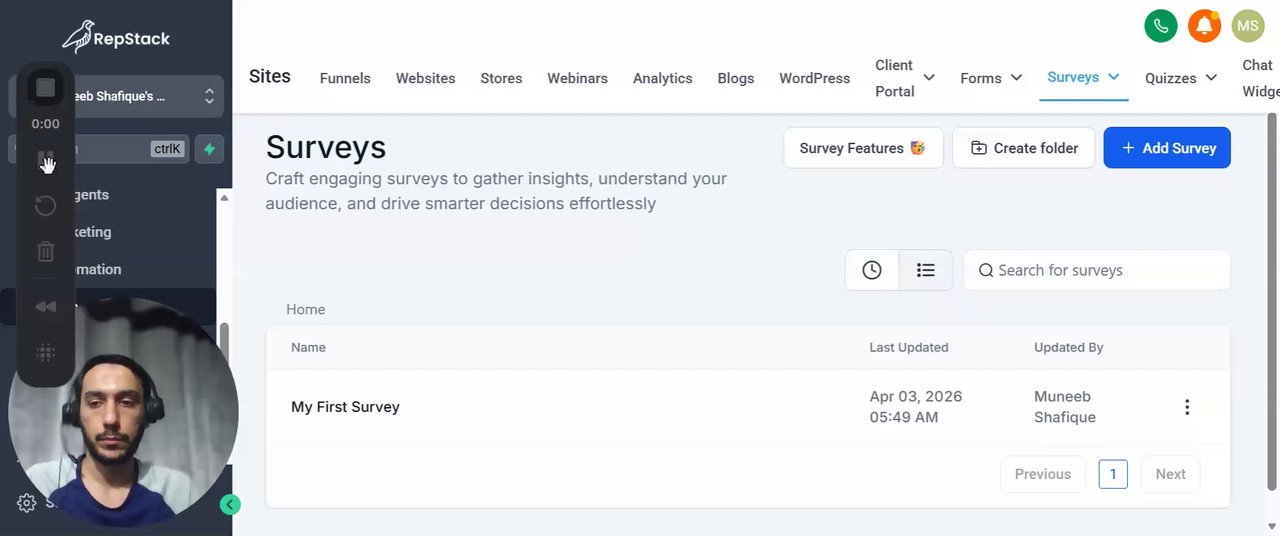Open notifications bell
Screen dimensions: 1280x536
[1204, 26]
